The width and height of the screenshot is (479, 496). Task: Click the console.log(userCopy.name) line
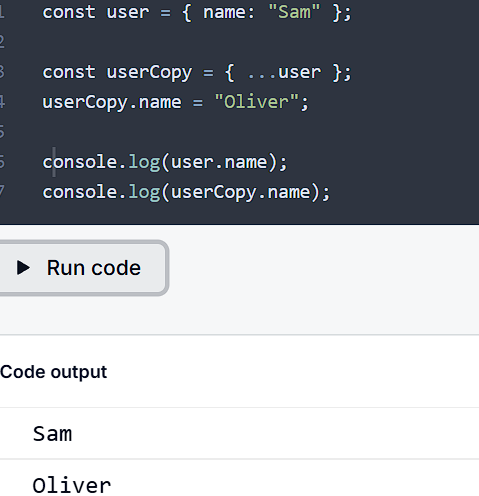click(186, 192)
